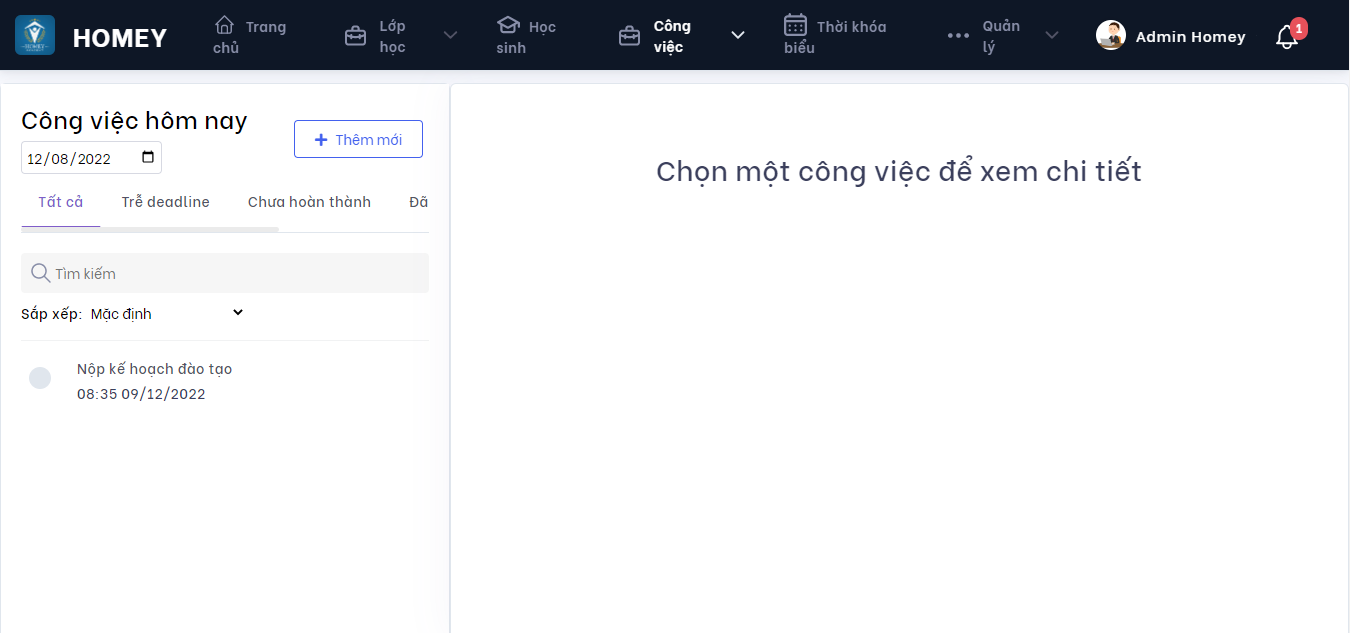Screen dimensions: 1350x633
Task: Expand the Công việc dropdown chevron
Action: point(738,36)
